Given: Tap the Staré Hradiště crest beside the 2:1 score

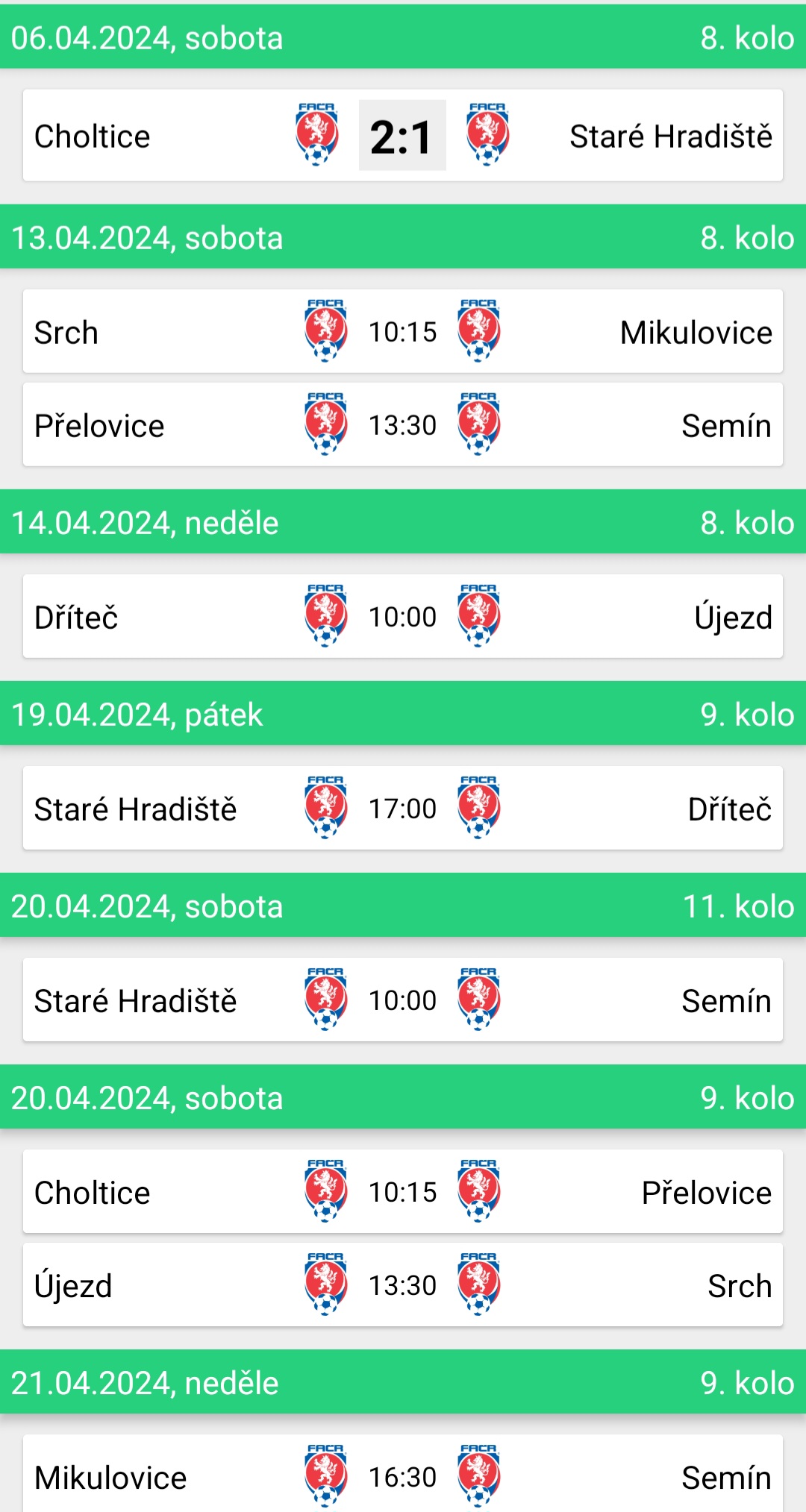Looking at the screenshot, I should pyautogui.click(x=488, y=134).
